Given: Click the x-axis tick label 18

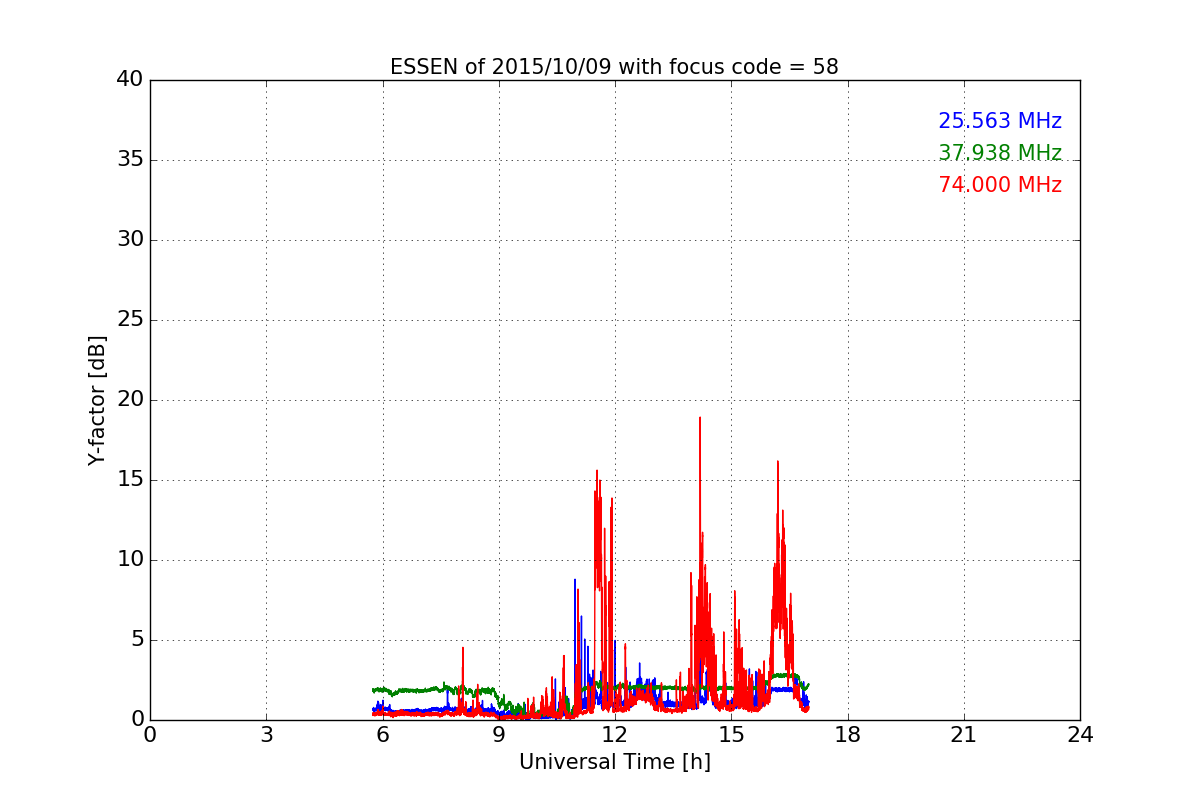Looking at the screenshot, I should 848,735.
